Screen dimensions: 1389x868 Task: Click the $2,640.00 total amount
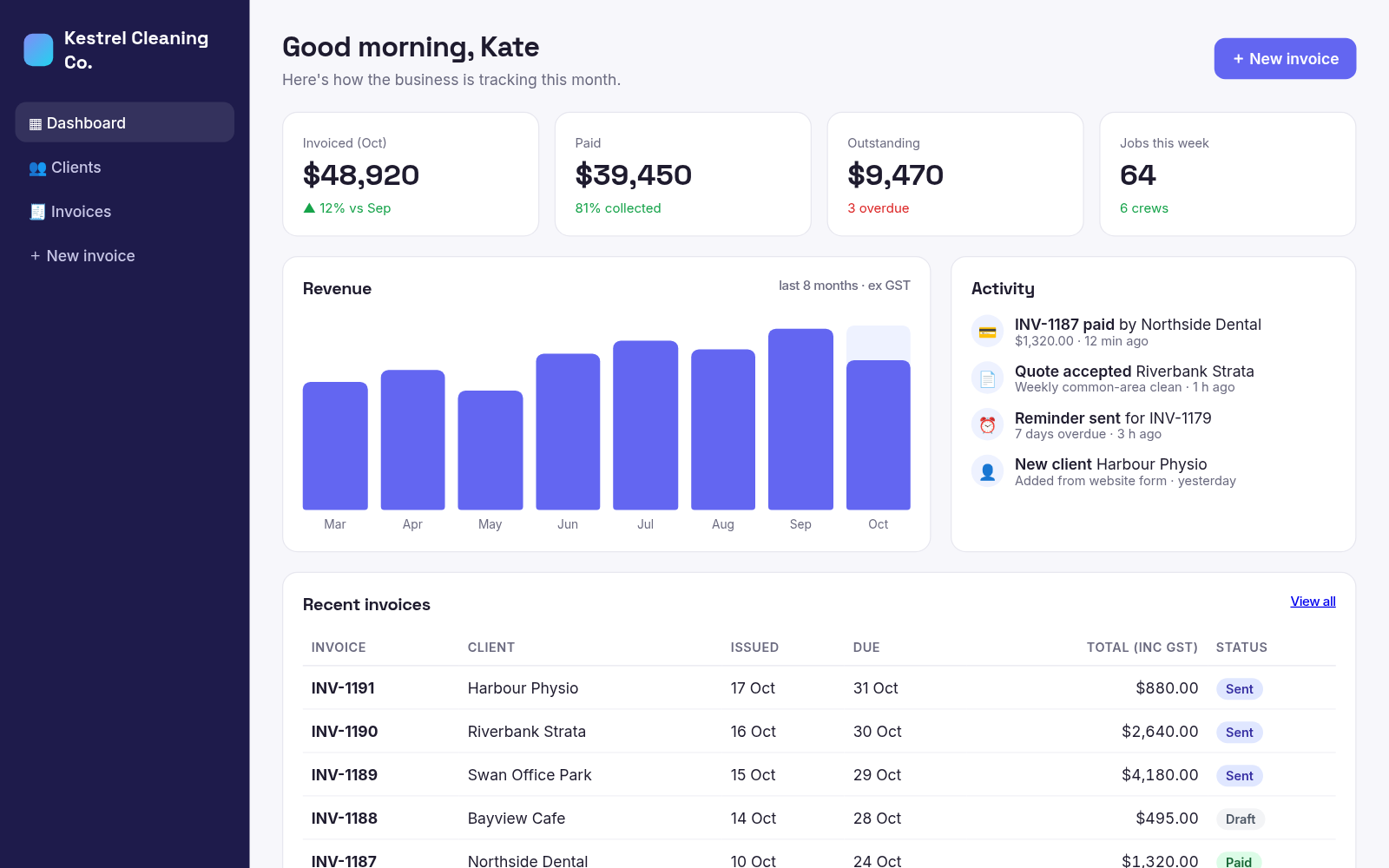(1160, 732)
